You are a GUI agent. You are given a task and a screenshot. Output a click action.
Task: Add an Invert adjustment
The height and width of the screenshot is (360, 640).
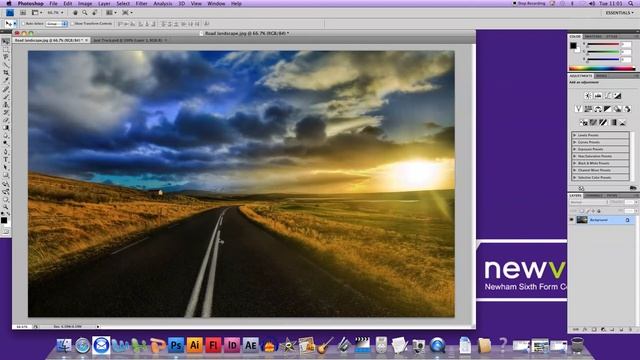[x=584, y=122]
